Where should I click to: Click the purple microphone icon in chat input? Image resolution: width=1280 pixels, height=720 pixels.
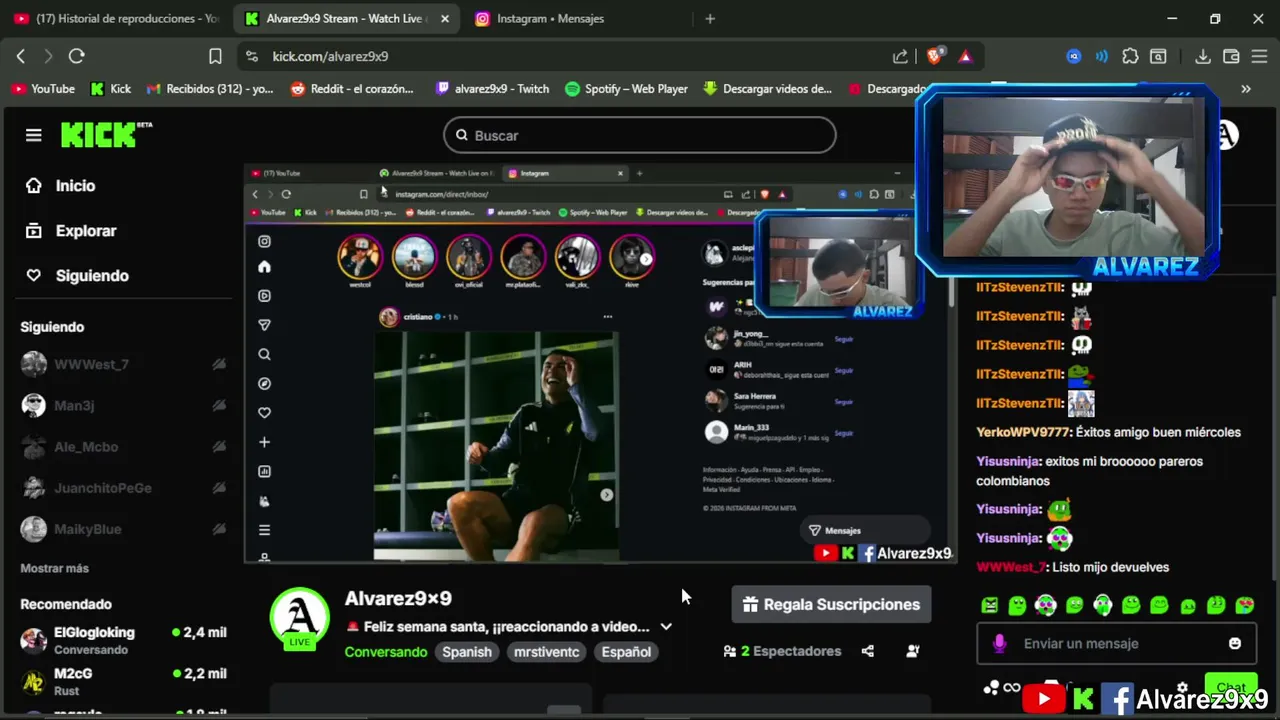point(999,643)
